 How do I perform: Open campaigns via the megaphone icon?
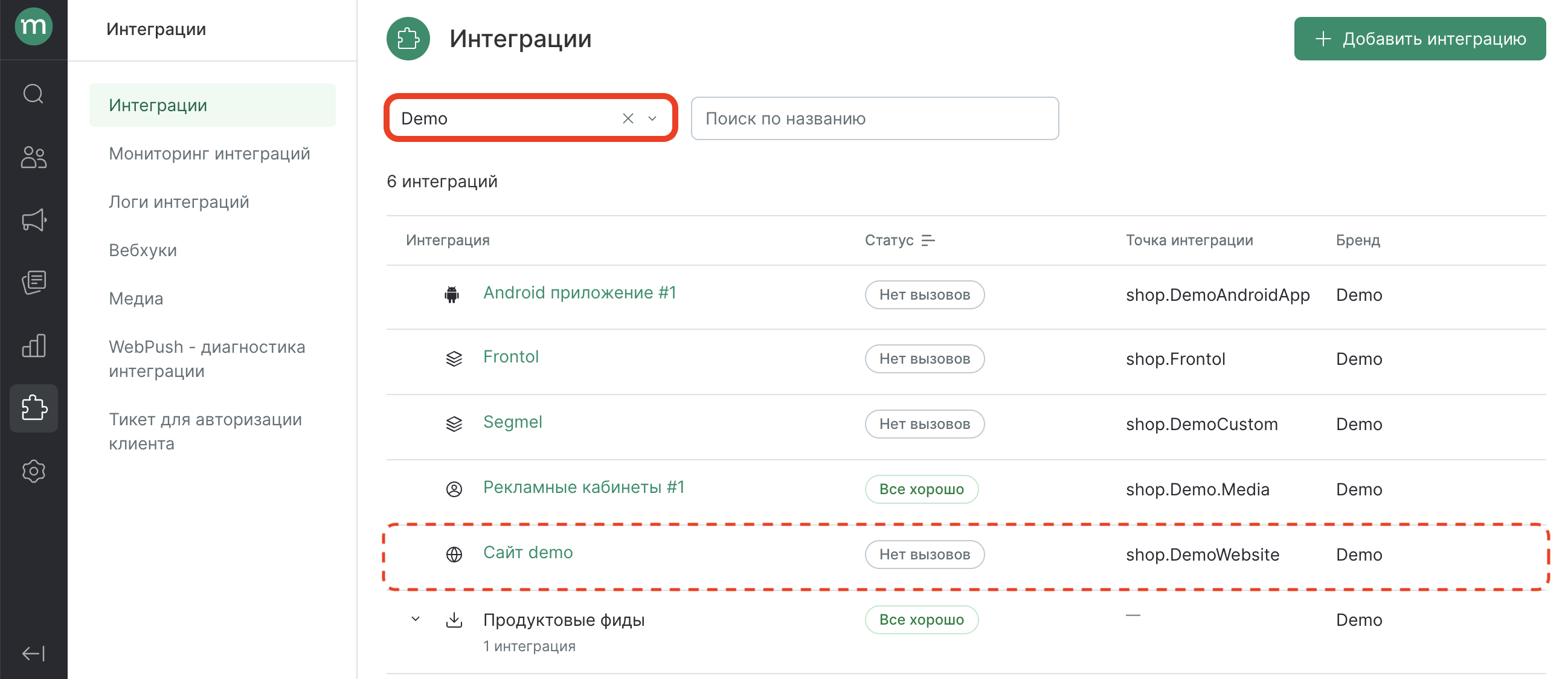(x=33, y=220)
